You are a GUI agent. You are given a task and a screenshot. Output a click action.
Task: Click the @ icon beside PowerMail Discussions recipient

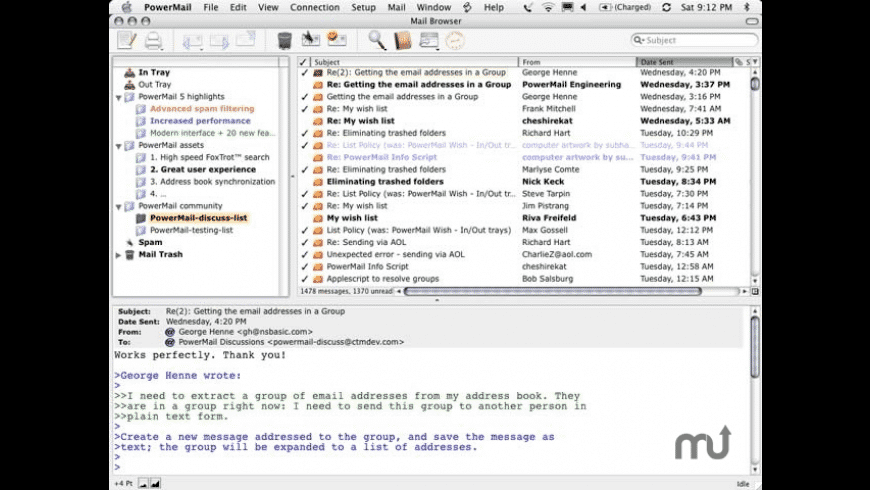(170, 342)
